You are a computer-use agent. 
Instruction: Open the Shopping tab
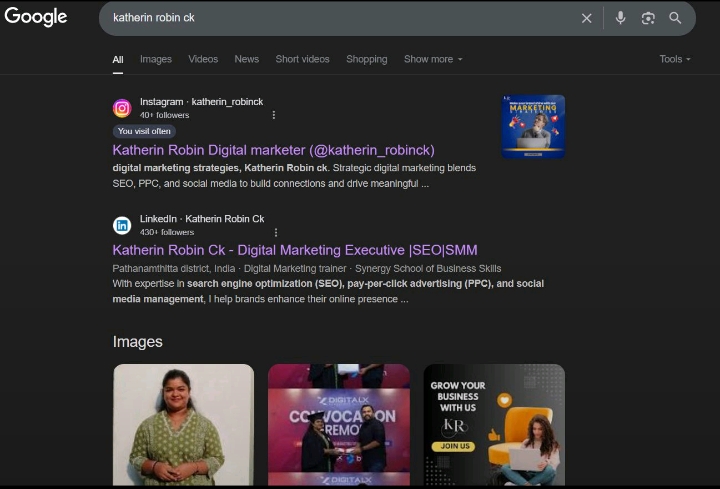(366, 59)
